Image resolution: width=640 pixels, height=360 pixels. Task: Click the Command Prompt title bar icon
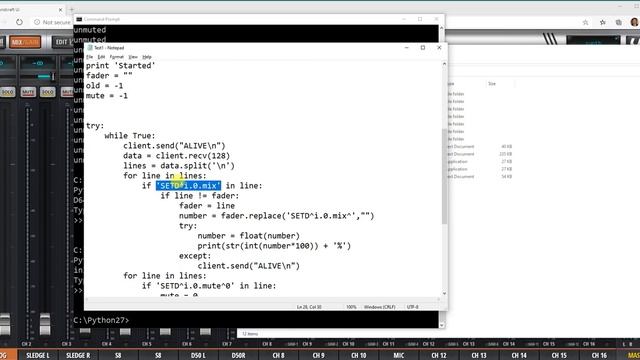point(79,19)
